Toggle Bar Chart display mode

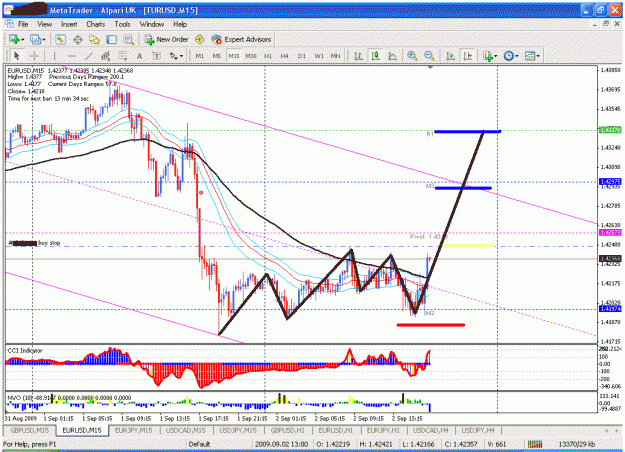tap(358, 56)
